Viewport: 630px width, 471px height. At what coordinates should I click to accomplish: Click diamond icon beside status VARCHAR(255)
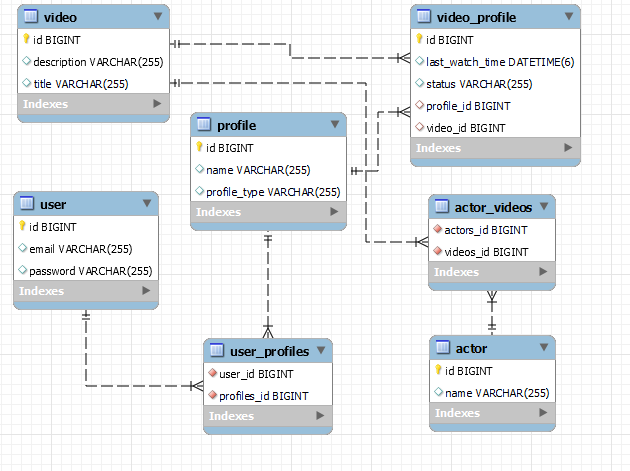(419, 83)
